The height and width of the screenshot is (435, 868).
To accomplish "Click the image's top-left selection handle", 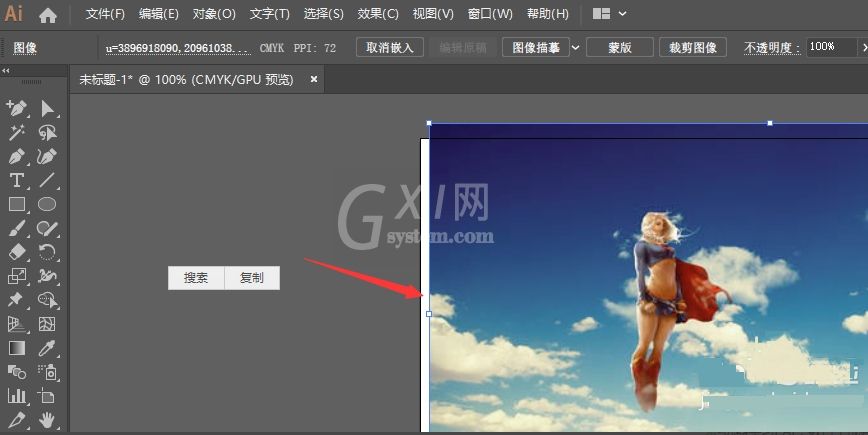I will pos(429,123).
